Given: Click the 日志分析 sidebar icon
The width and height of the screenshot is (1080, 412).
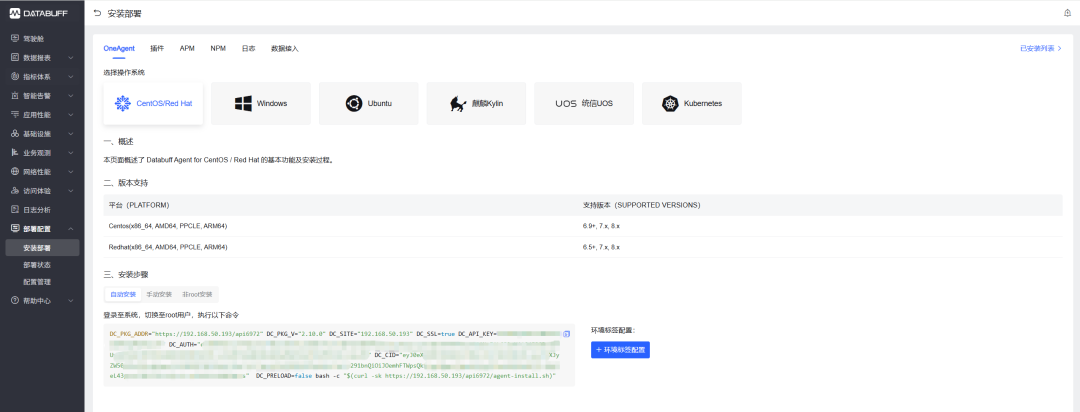Looking at the screenshot, I should point(15,209).
